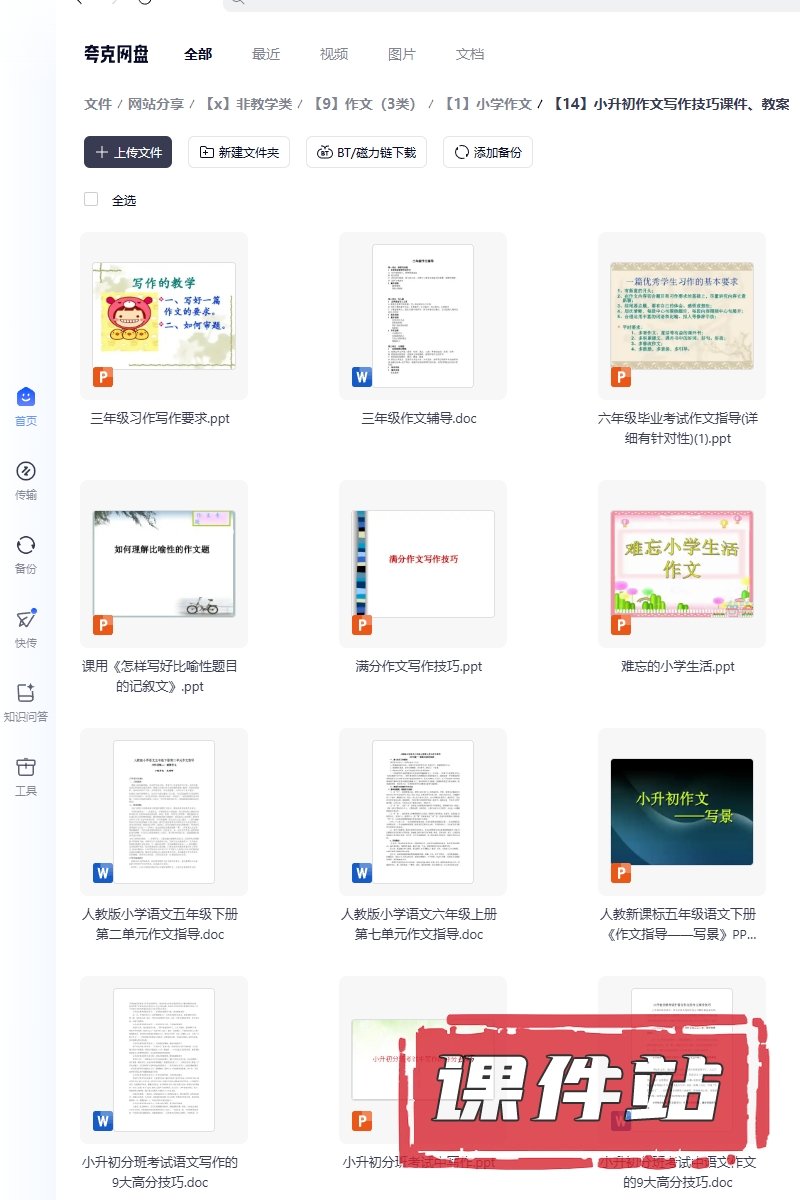Screen dimensions: 800x1200
Task: Click the 新建文件夹 button
Action: point(240,152)
